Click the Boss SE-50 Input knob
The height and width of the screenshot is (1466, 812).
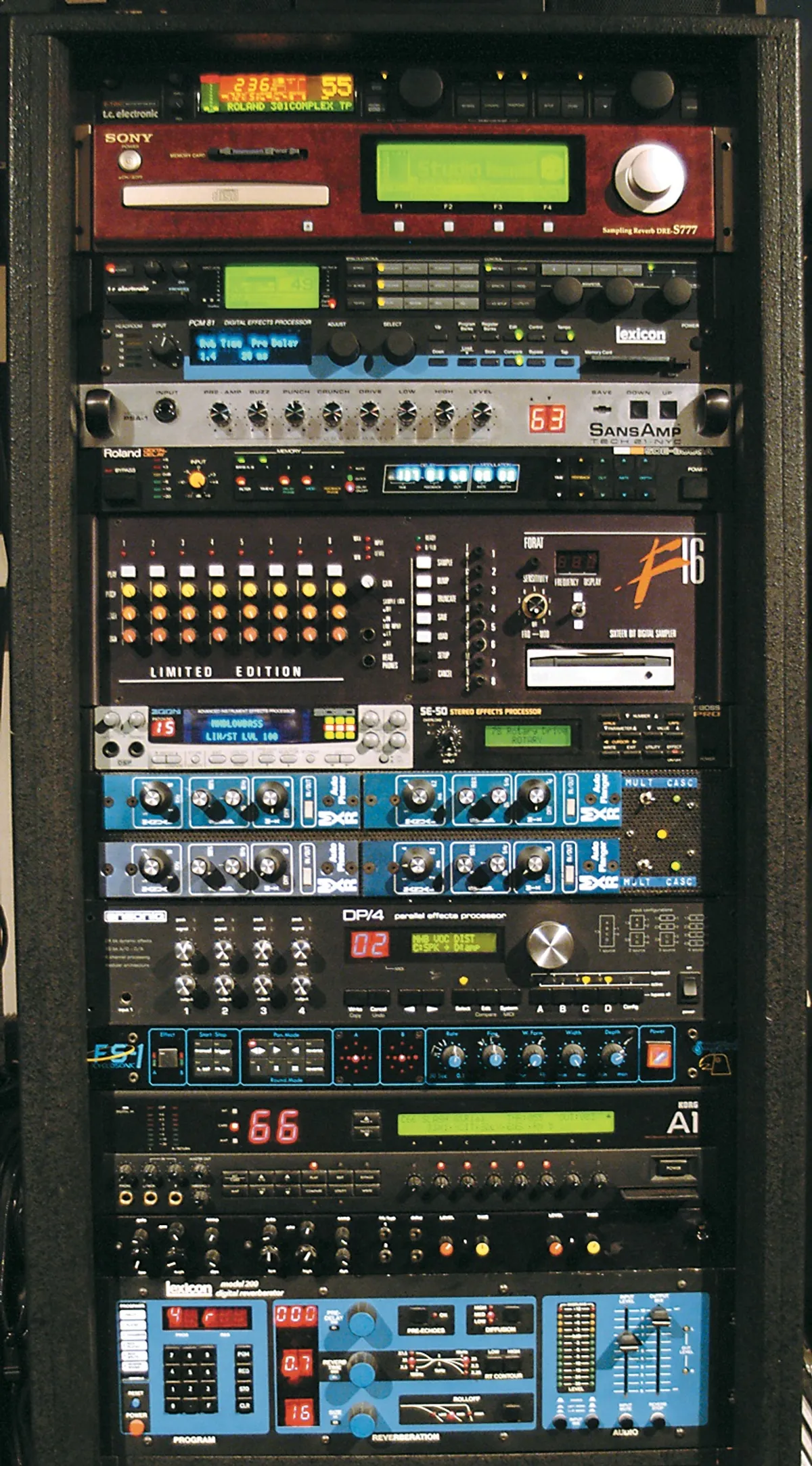[x=447, y=740]
